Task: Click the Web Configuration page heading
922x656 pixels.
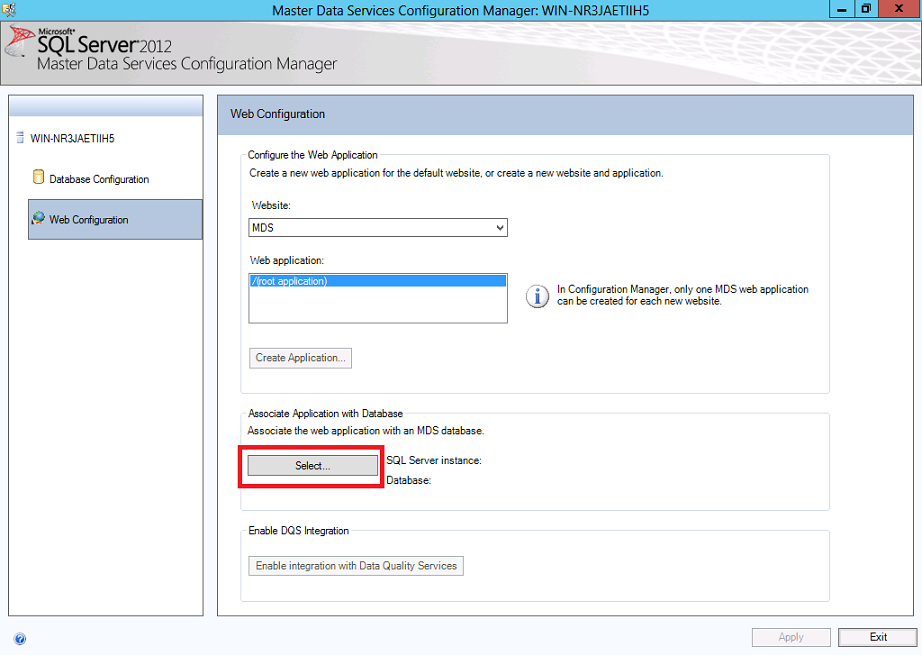Action: click(278, 114)
